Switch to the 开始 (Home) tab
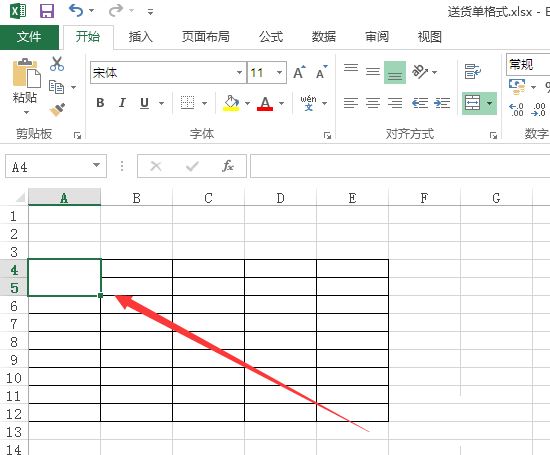The height and width of the screenshot is (455, 550). 88,37
